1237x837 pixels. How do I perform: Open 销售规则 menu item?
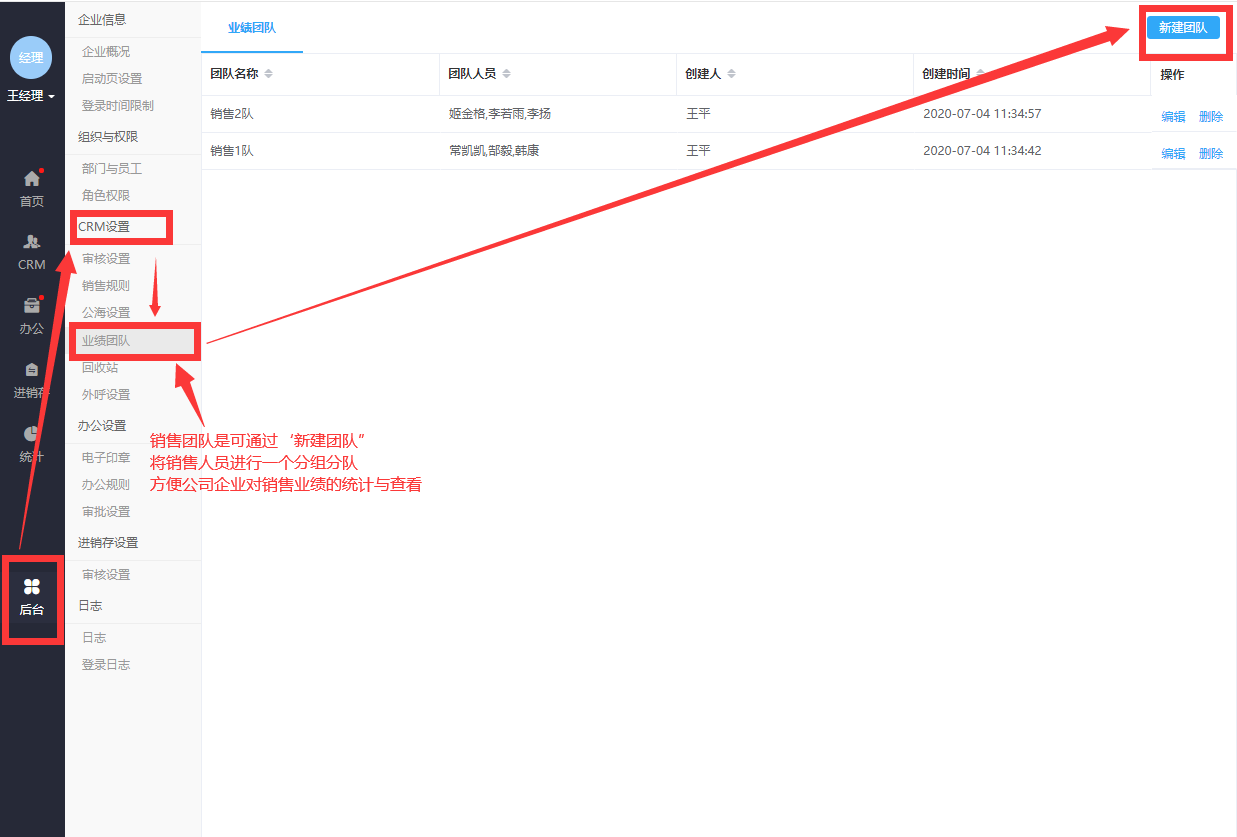pos(106,286)
